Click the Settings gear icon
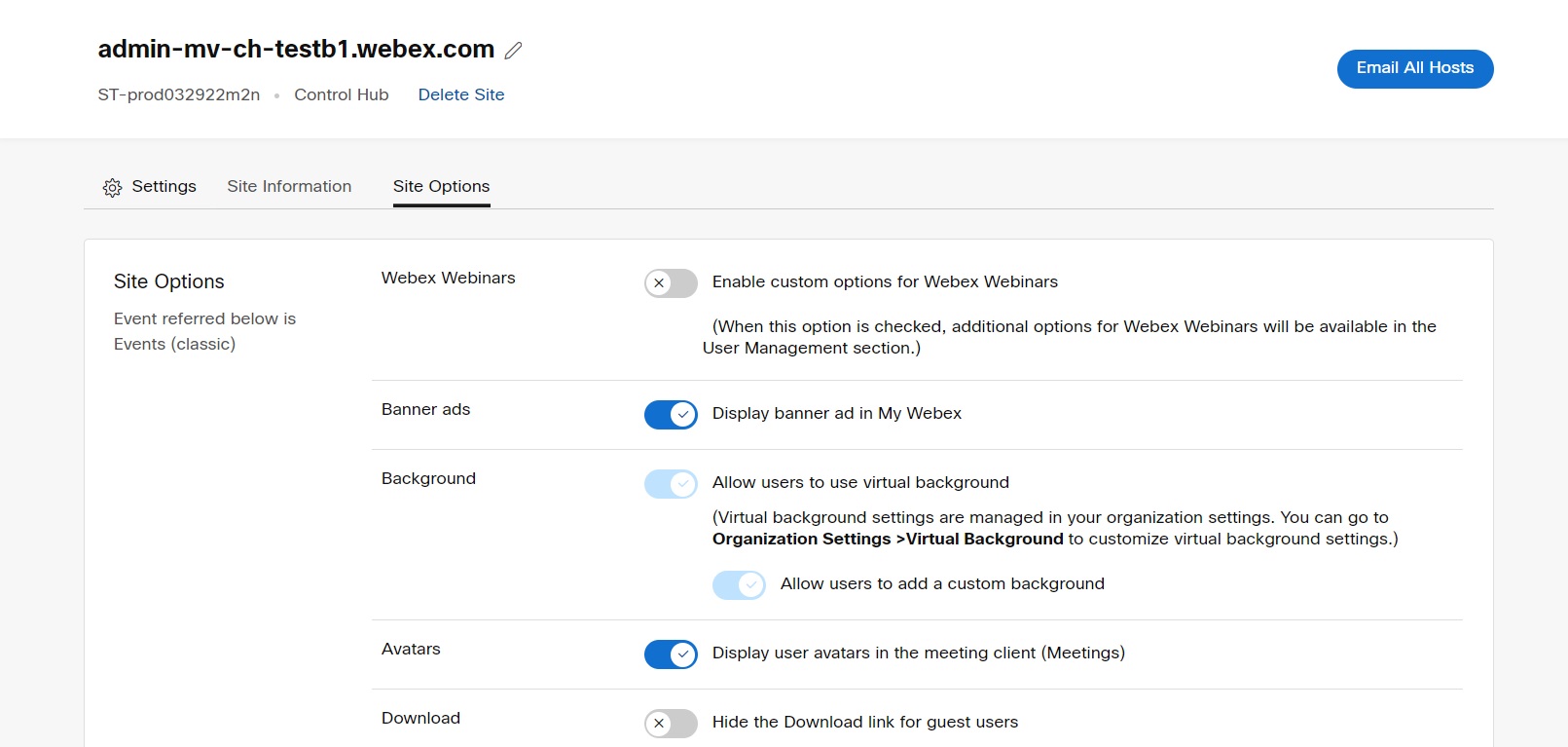1568x747 pixels. (113, 187)
